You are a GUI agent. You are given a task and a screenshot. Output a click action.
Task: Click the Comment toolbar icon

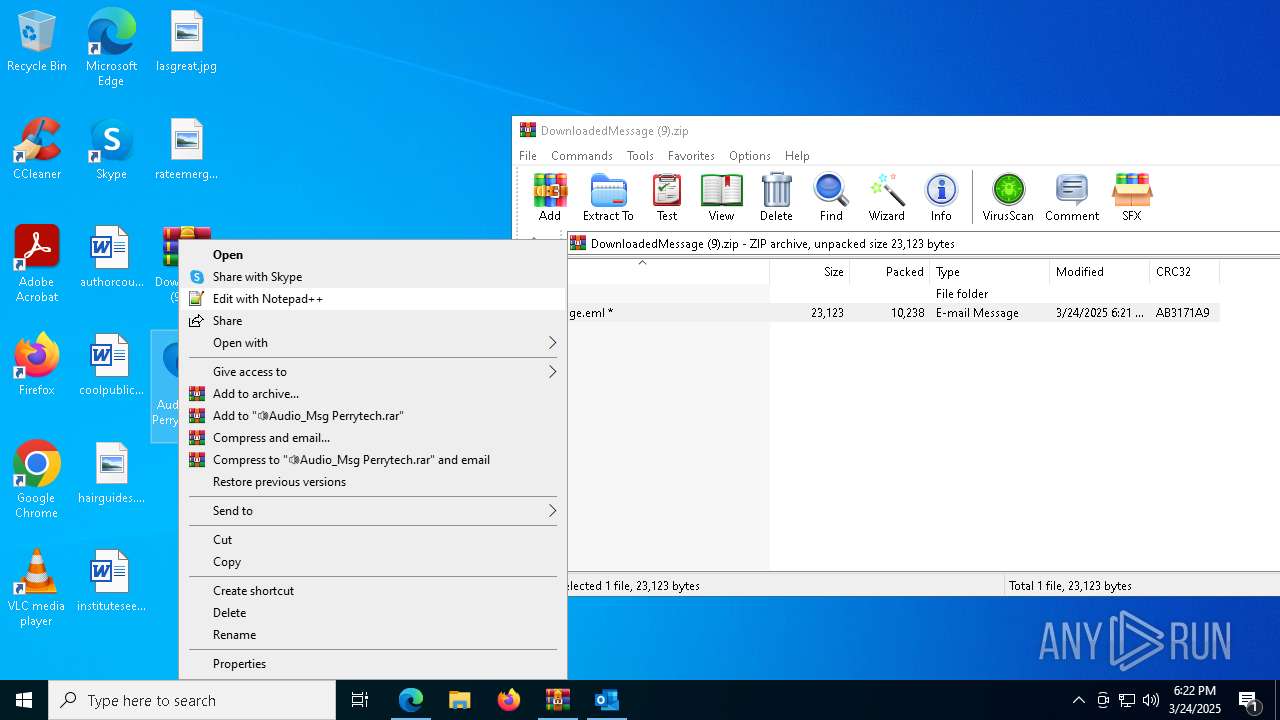coord(1072,197)
